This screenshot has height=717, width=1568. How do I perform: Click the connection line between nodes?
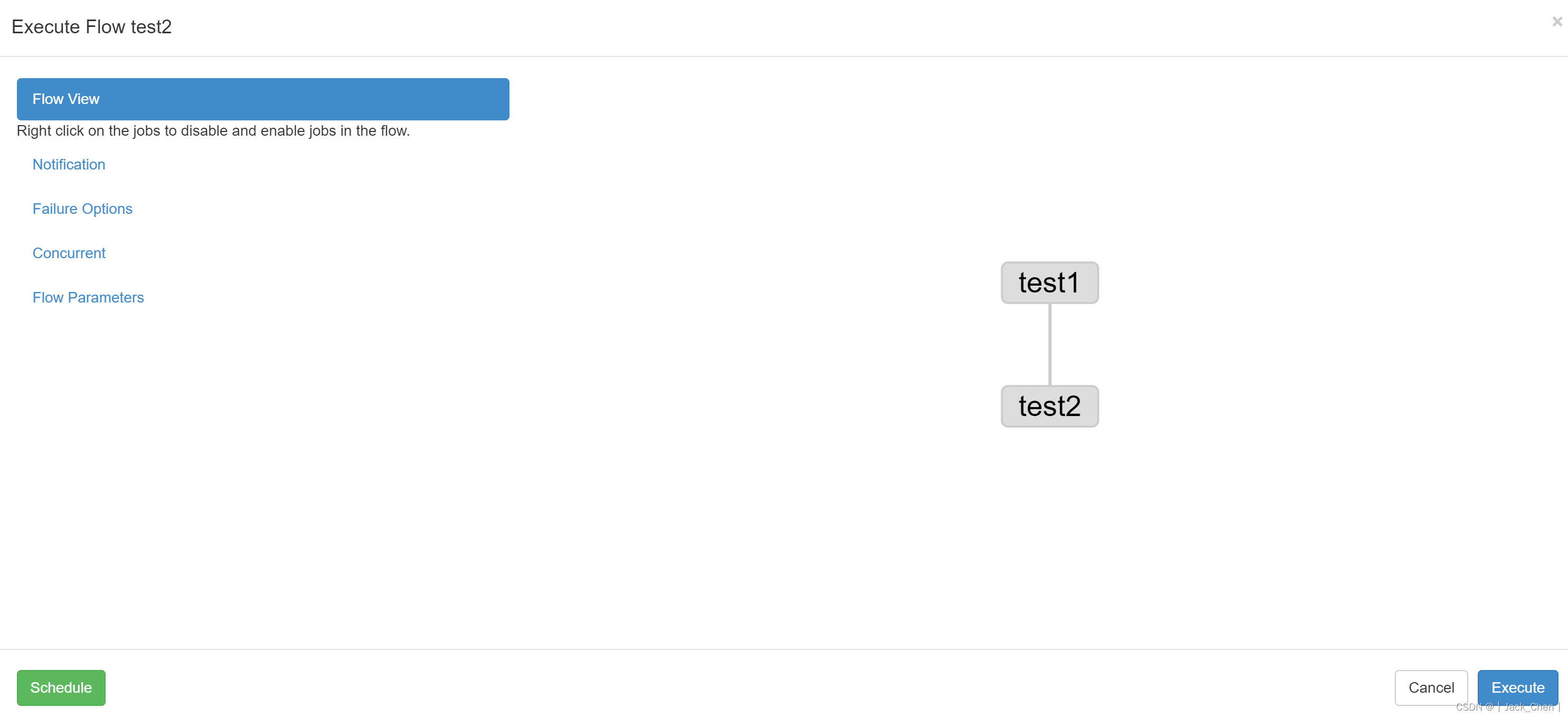tap(1049, 344)
